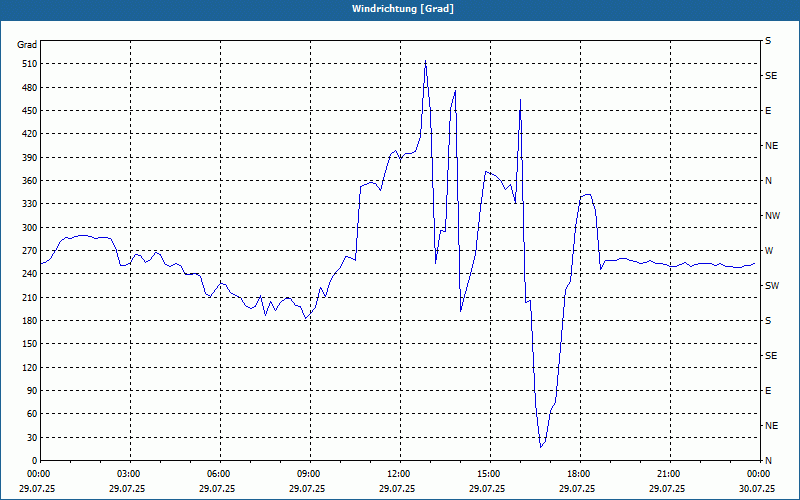Click the "00:00" label above date 30.07.25
The height and width of the screenshot is (500, 800).
pos(757,474)
